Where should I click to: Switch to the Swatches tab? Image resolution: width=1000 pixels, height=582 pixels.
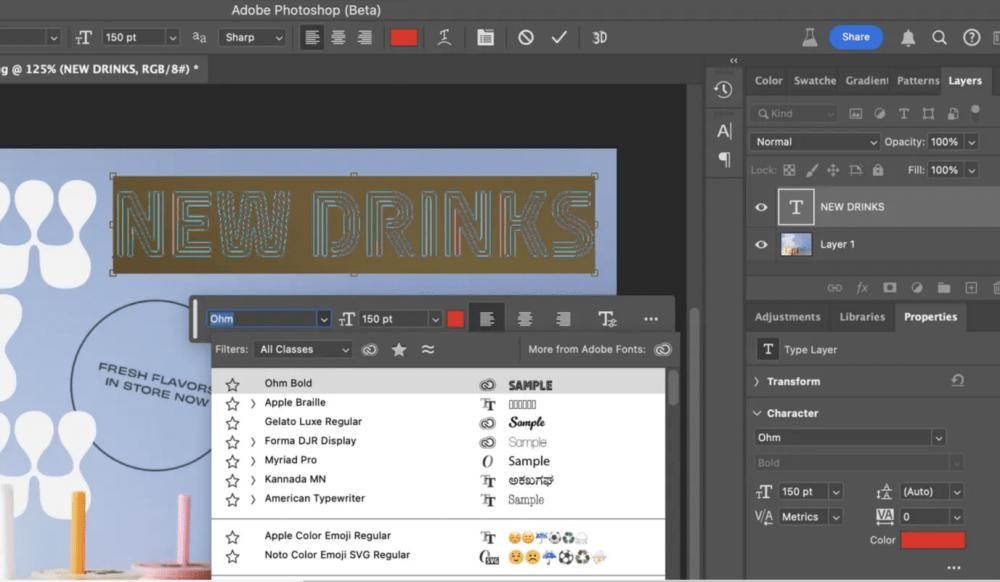click(814, 81)
